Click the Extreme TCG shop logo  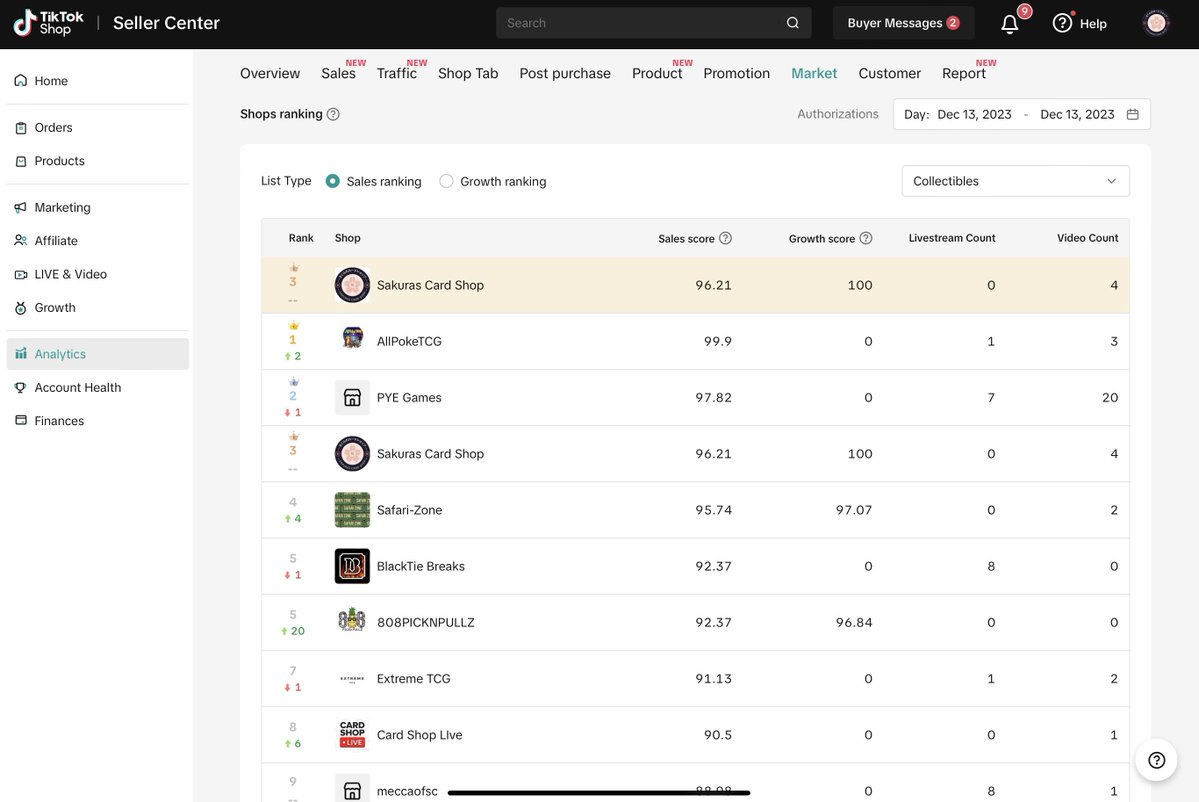pyautogui.click(x=352, y=678)
